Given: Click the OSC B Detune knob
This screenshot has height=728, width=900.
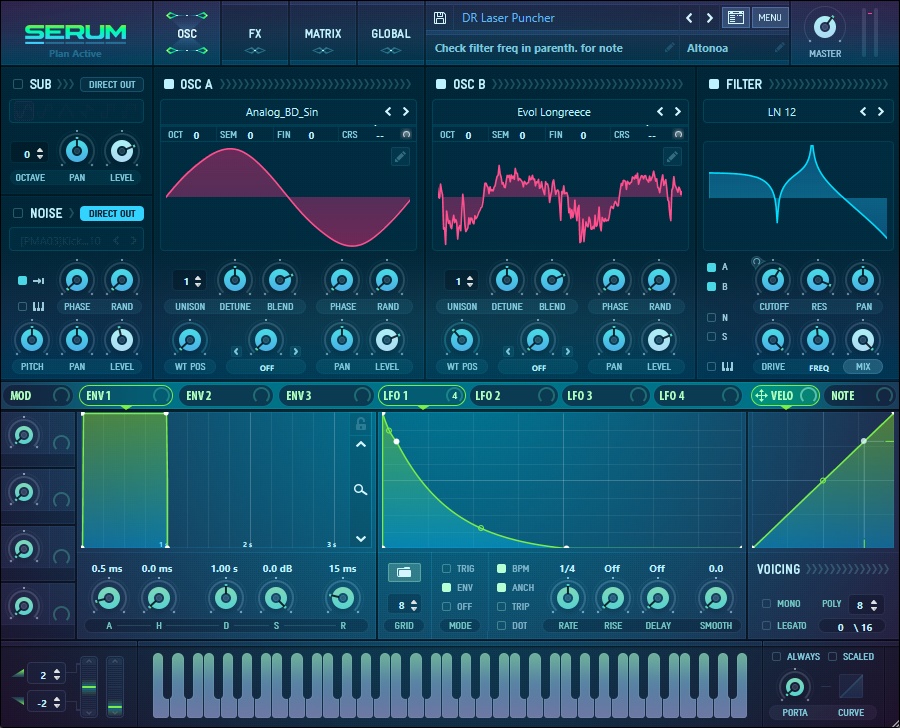Looking at the screenshot, I should (507, 280).
